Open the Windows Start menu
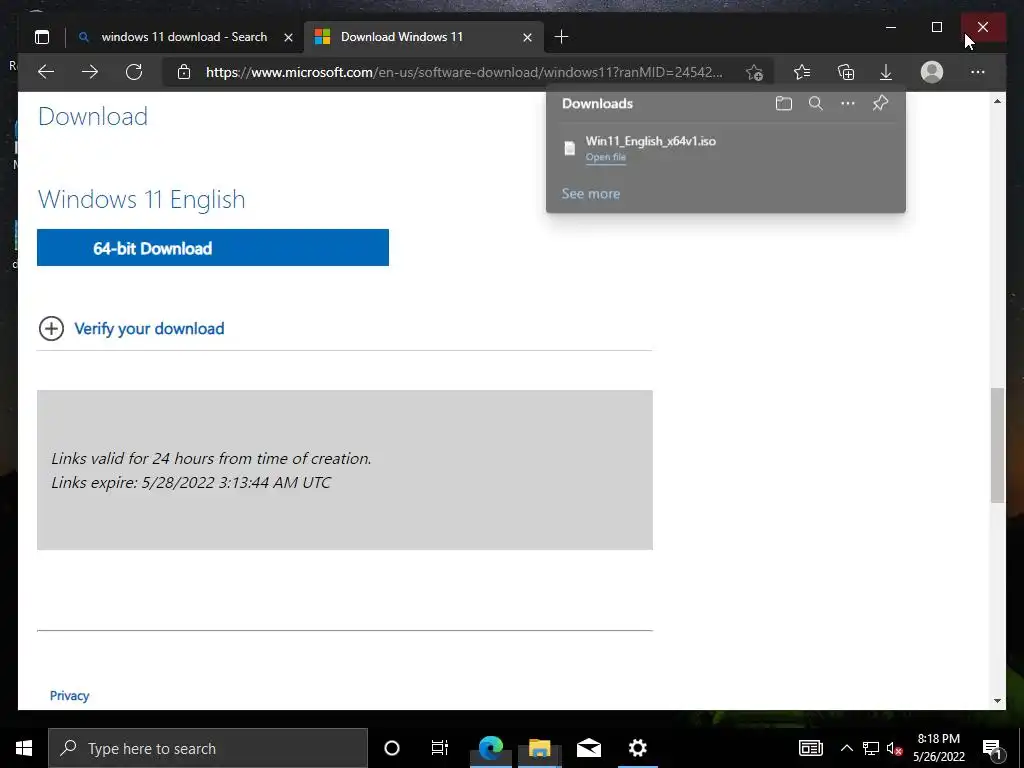Viewport: 1024px width, 768px height. (24, 748)
